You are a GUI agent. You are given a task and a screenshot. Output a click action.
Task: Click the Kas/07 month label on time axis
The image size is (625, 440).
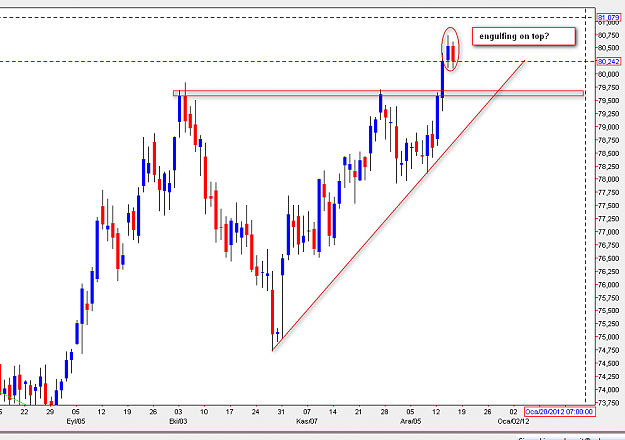[307, 421]
